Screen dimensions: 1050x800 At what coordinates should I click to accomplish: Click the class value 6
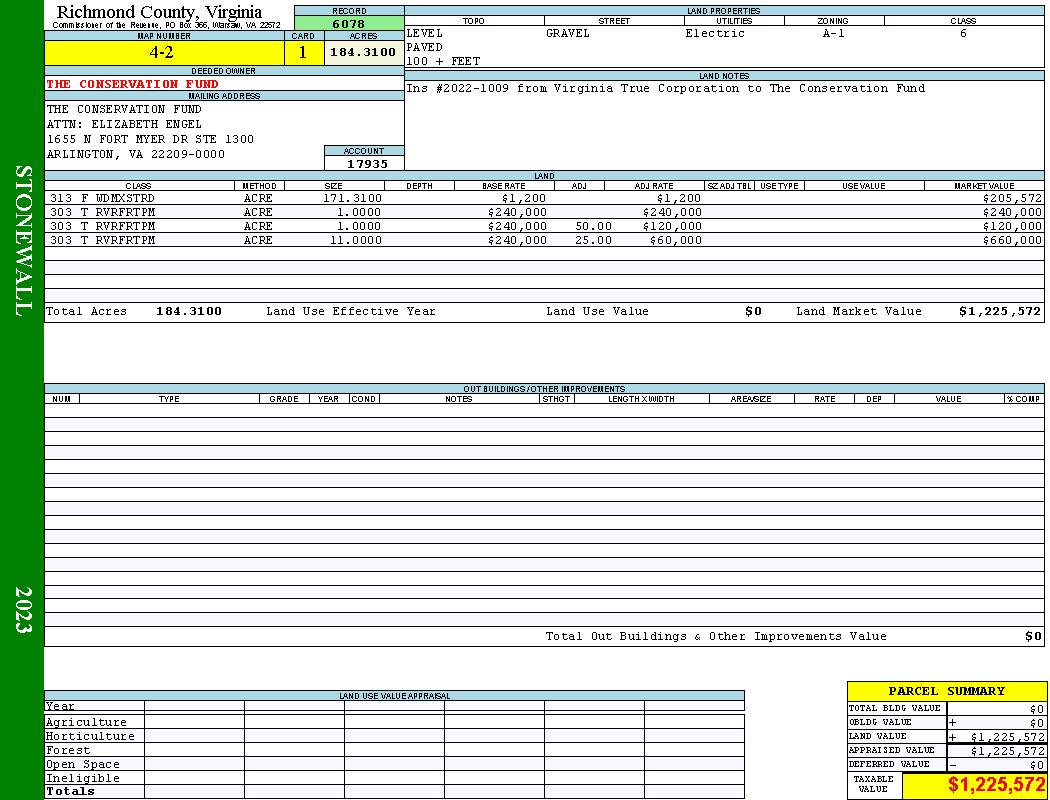click(x=963, y=33)
